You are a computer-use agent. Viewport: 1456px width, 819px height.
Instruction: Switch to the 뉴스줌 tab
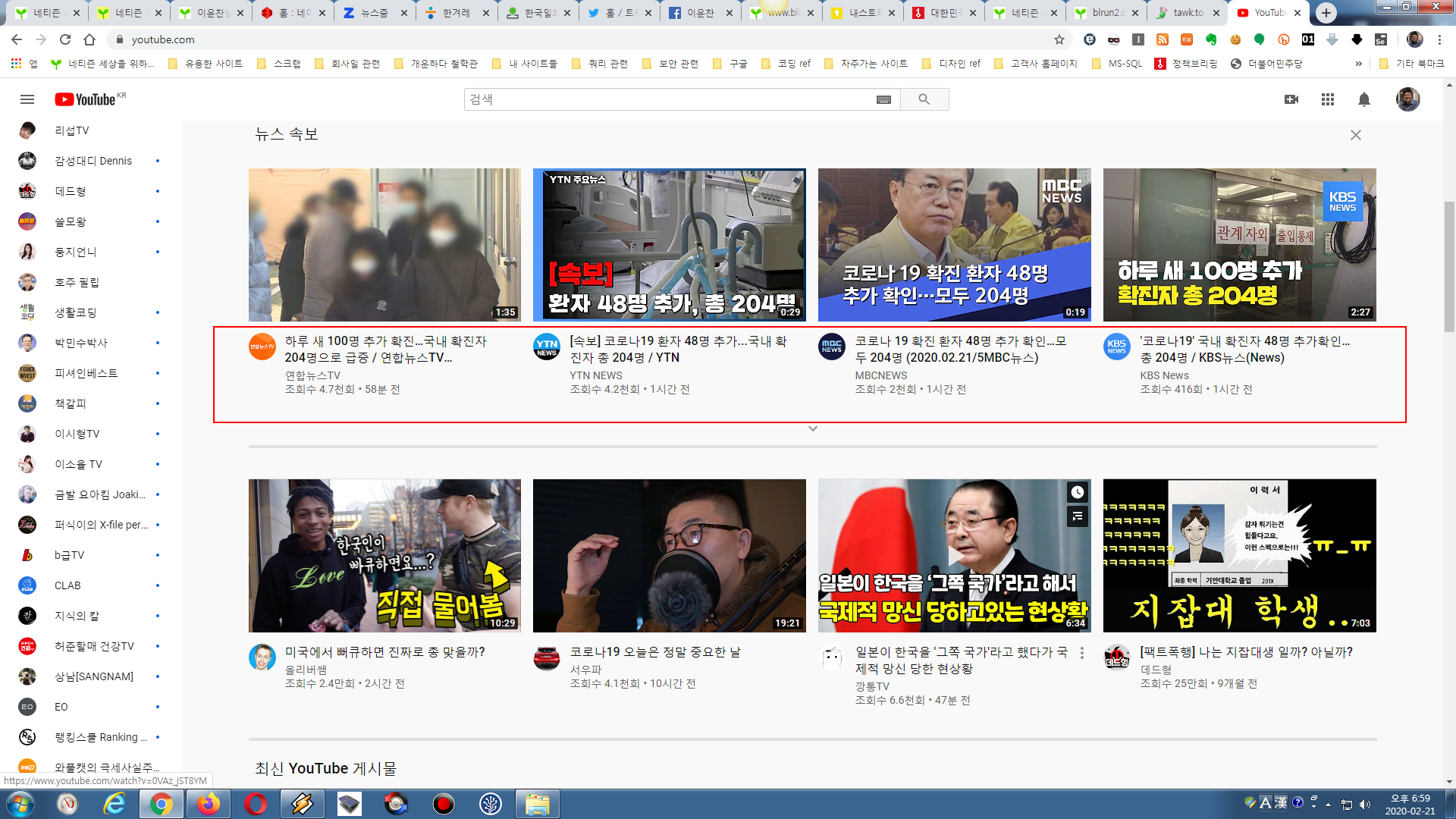(375, 13)
